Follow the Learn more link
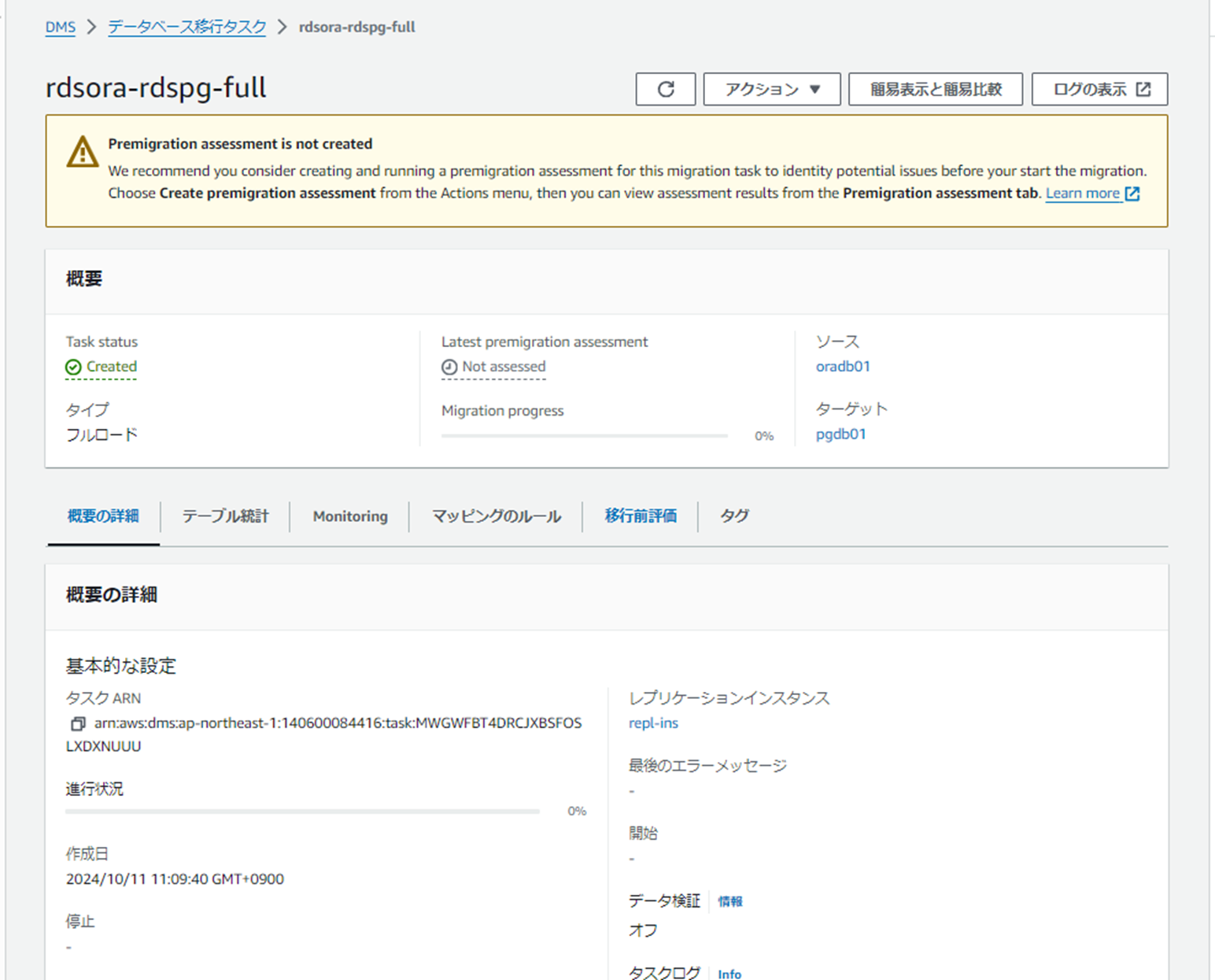Viewport: 1215px width, 980px height. point(1082,194)
